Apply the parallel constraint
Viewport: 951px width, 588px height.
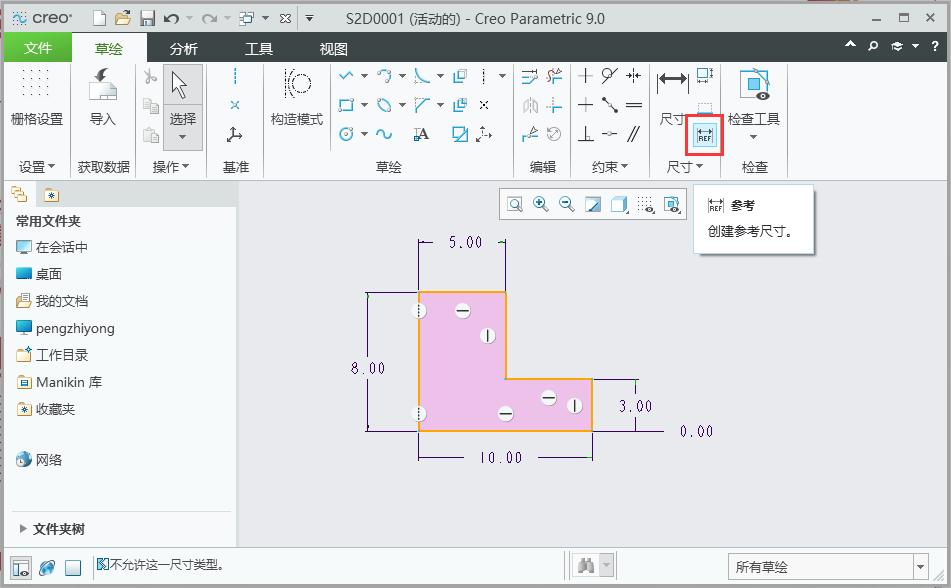pos(634,133)
